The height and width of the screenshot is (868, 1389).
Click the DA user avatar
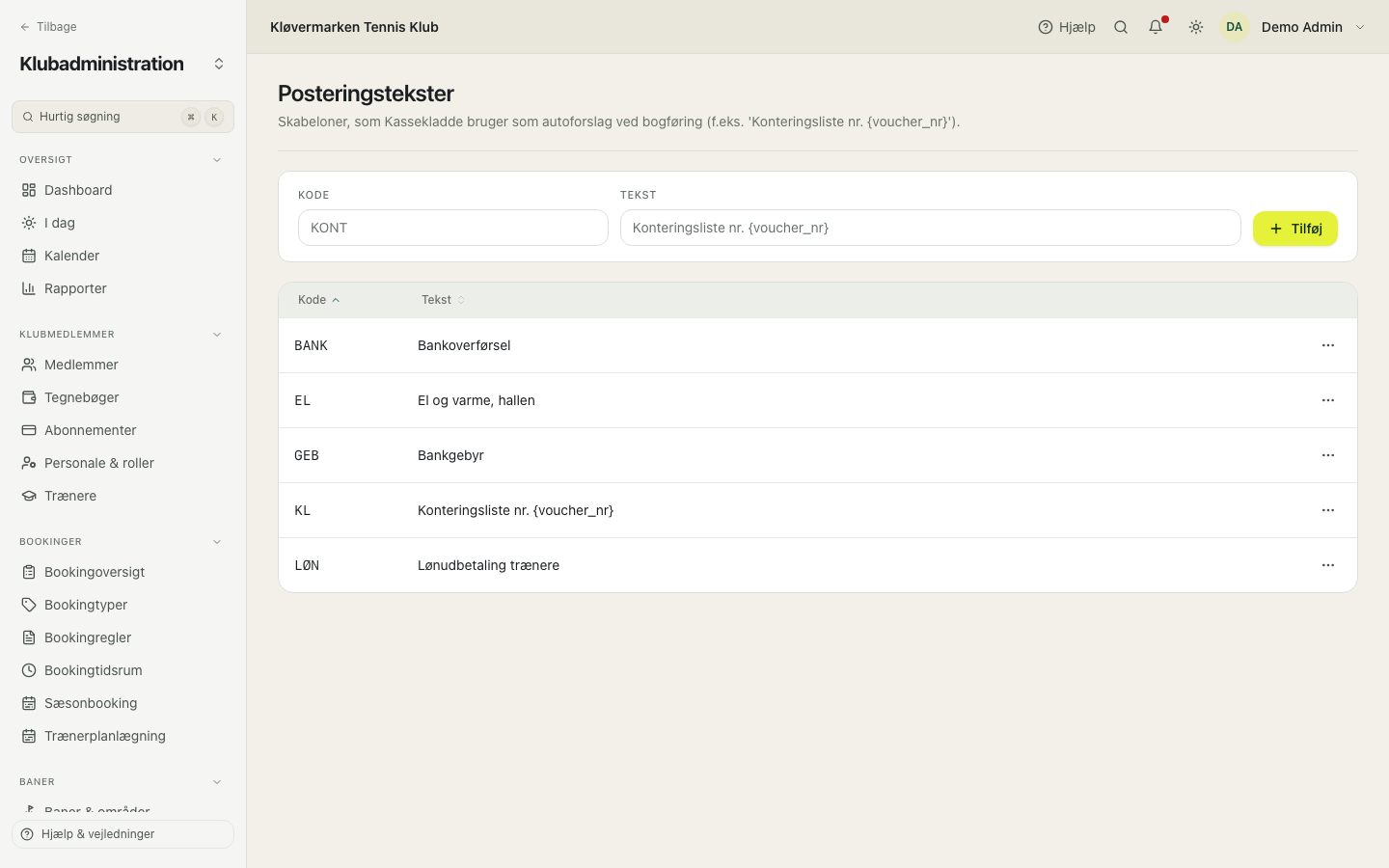(x=1235, y=27)
